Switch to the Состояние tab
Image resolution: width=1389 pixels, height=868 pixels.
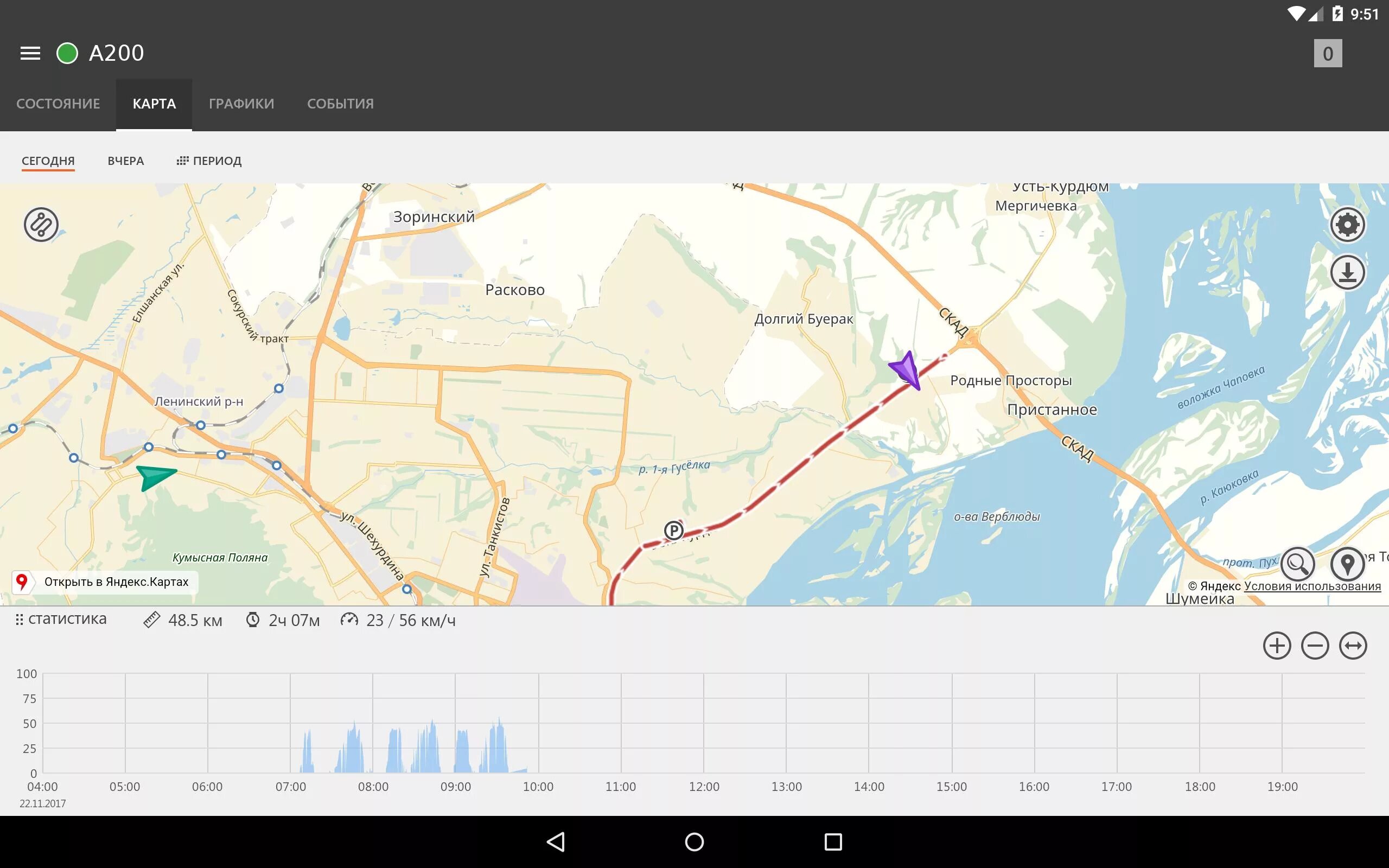58,104
